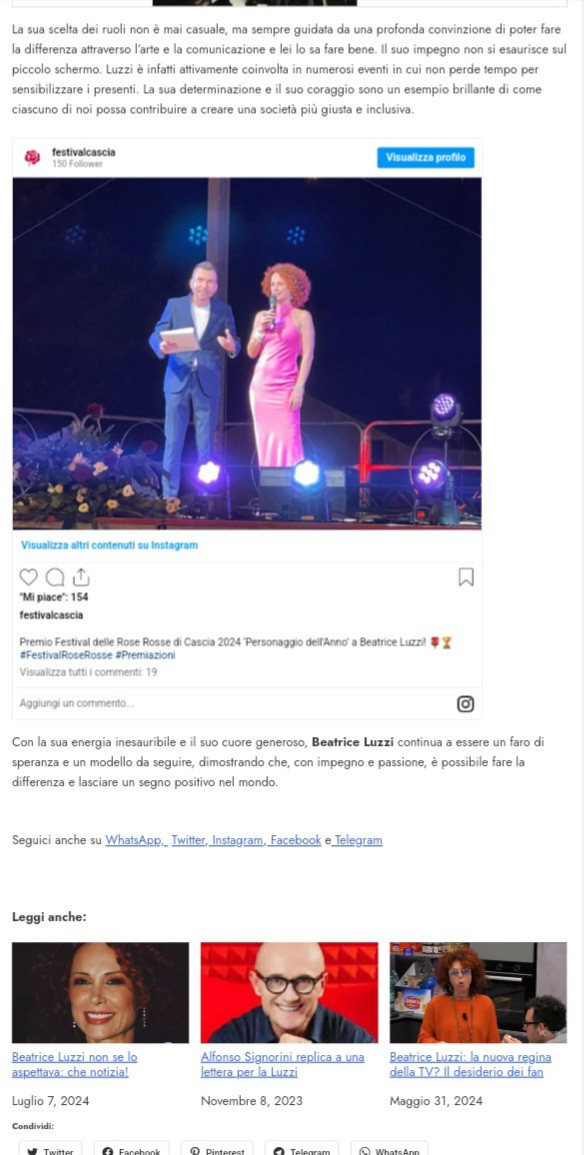Open the thumbnail of the bald man with glasses
The width and height of the screenshot is (584, 1155).
(x=289, y=992)
